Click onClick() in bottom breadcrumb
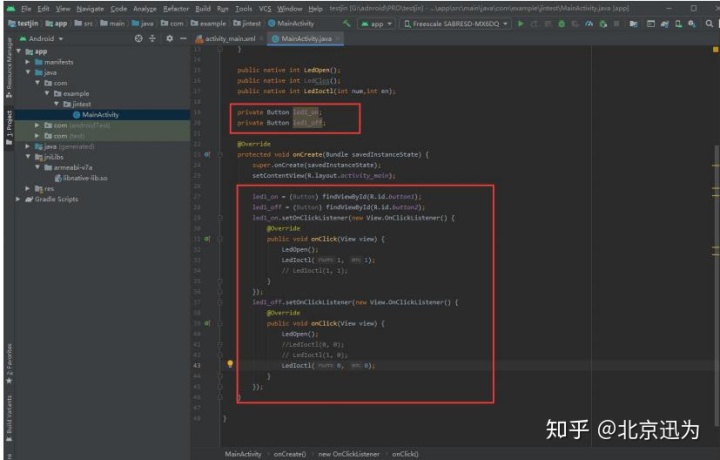720x460 pixels. (x=405, y=454)
